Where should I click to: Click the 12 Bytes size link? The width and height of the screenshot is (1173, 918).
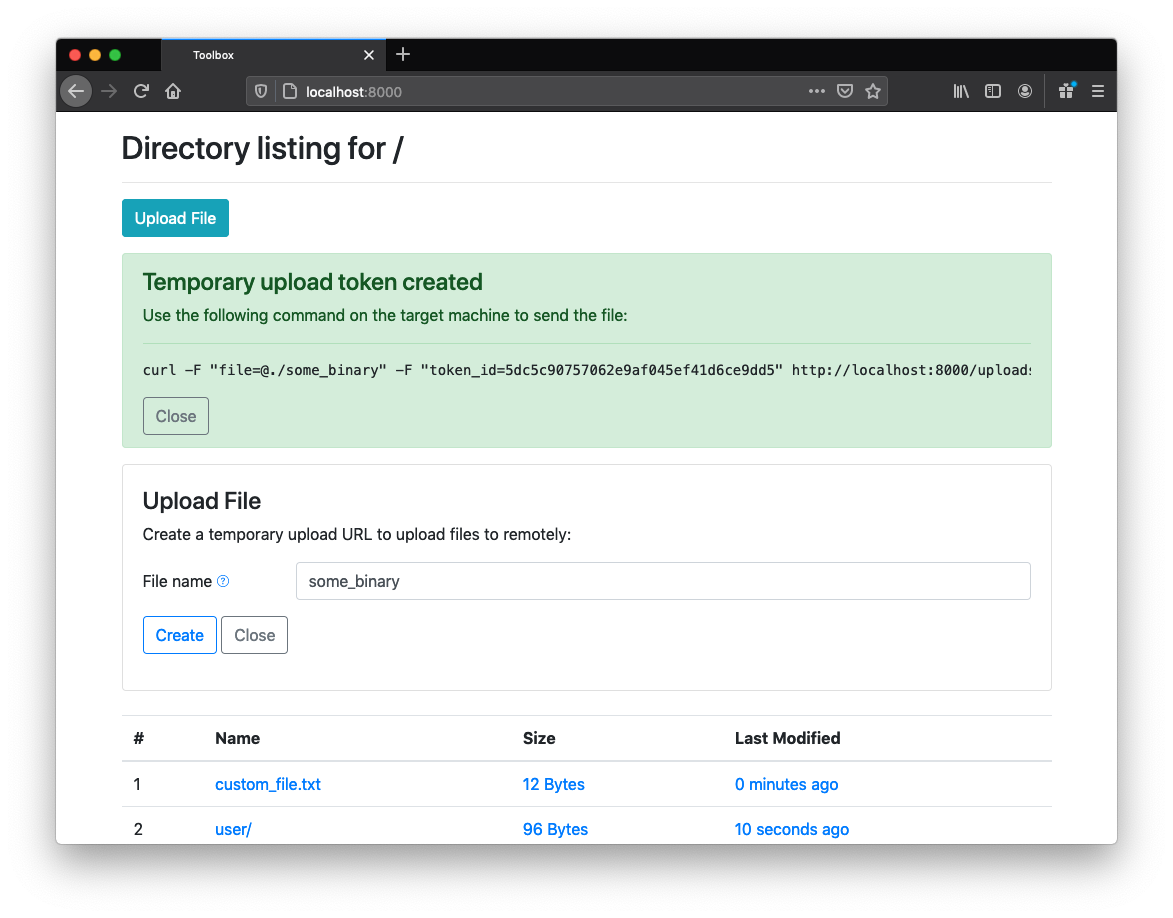click(554, 784)
